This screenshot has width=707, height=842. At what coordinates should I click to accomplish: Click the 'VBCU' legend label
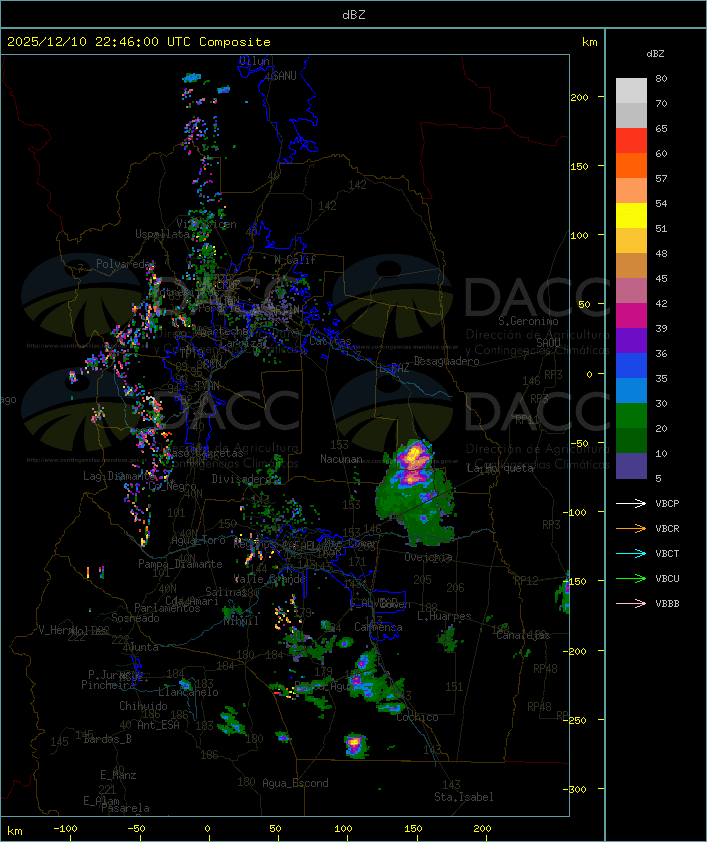click(x=667, y=578)
